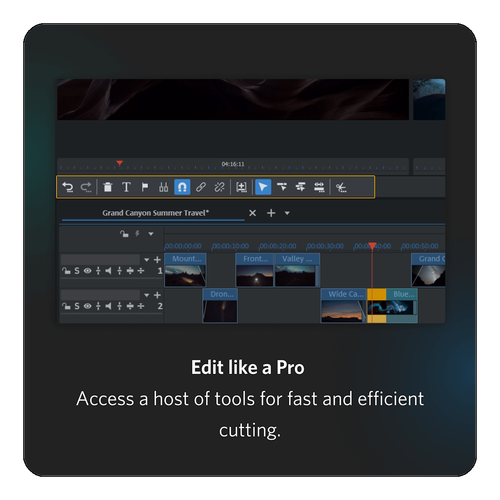The image size is (500, 500).
Task: Click the blue preview thumbnail on the right
Action: tap(429, 99)
